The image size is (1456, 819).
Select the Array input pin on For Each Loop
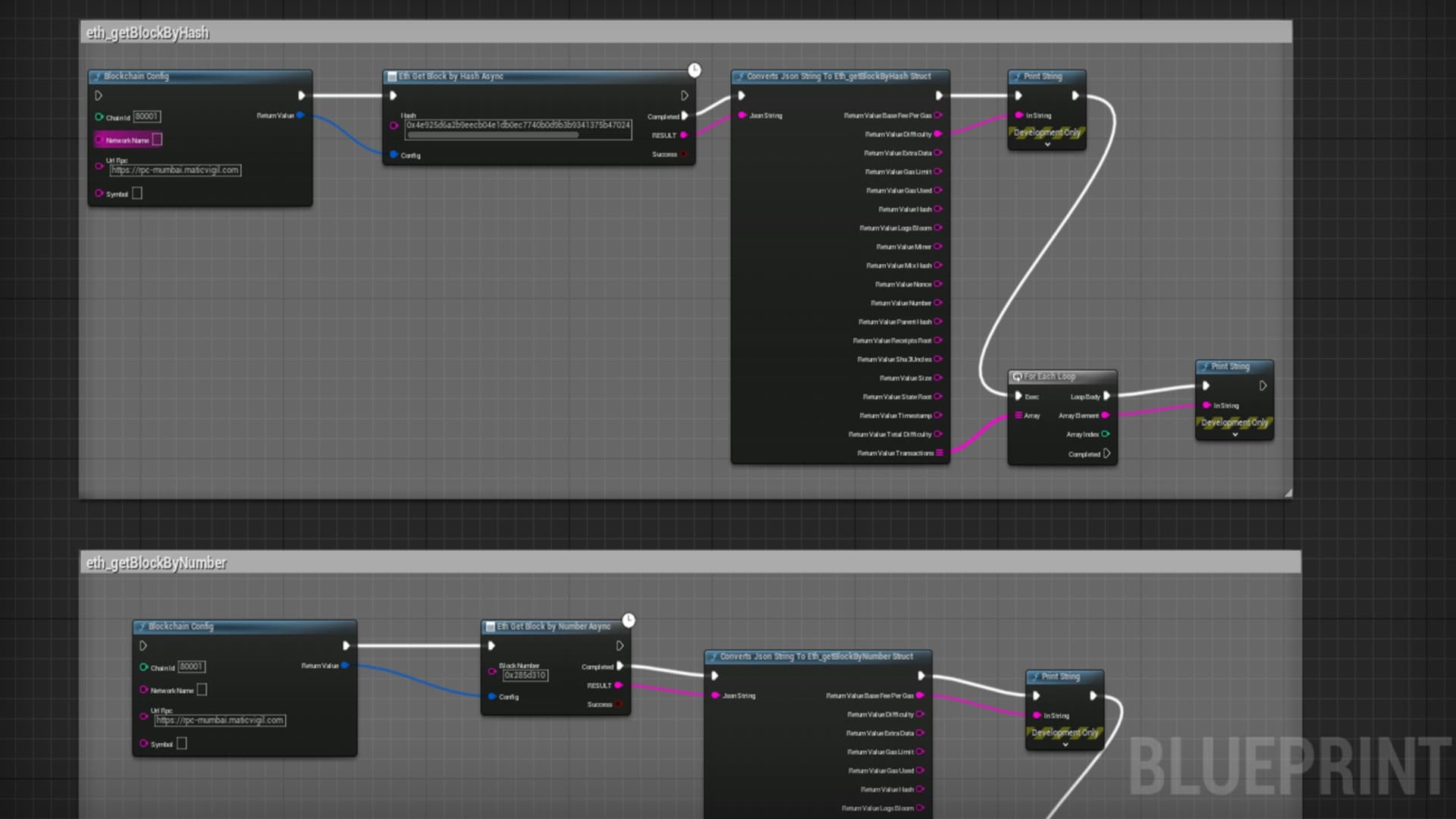[1020, 416]
